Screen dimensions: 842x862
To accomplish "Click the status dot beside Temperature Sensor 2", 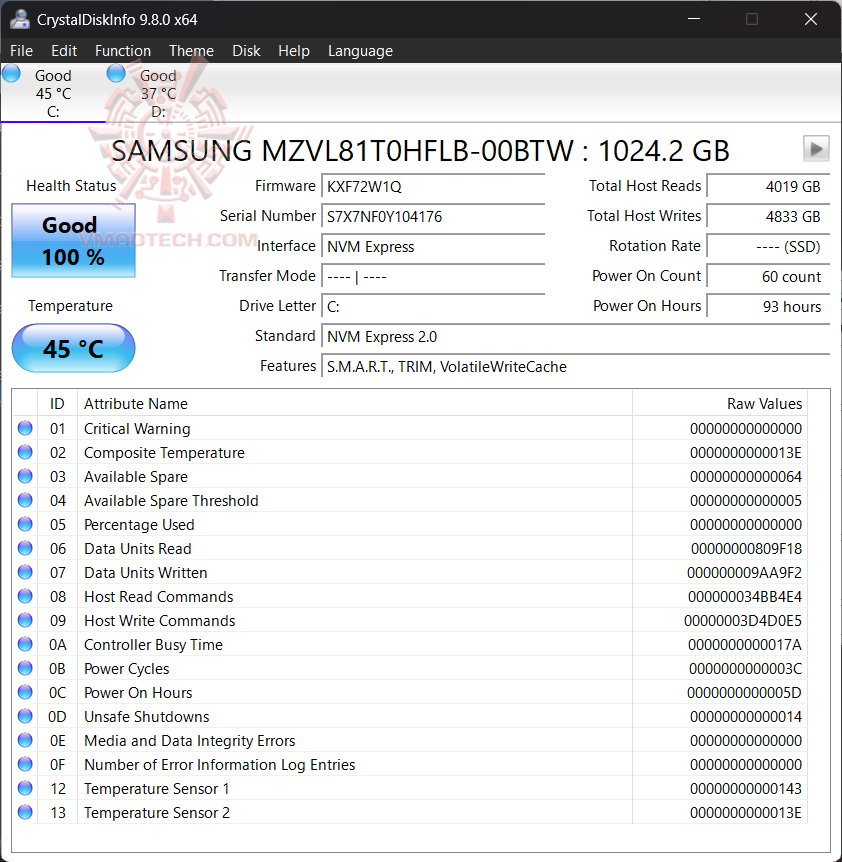I will 25,812.
